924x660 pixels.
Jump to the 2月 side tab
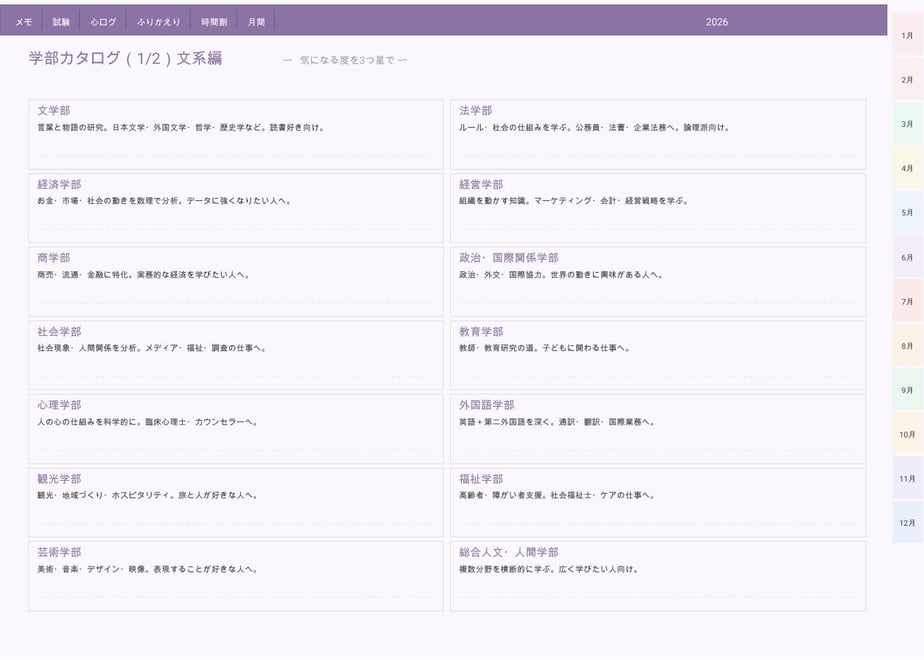907,80
